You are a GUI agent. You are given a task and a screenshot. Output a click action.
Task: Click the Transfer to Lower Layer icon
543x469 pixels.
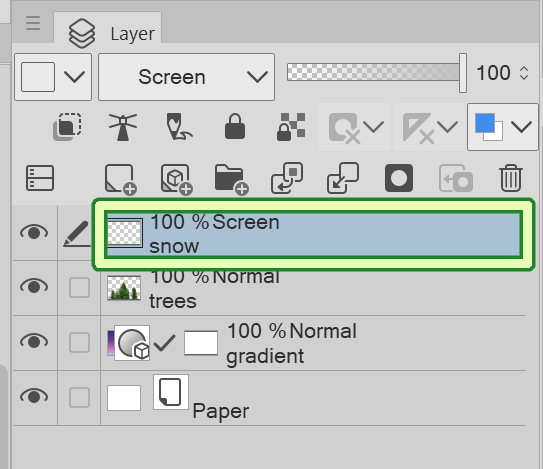tap(287, 178)
